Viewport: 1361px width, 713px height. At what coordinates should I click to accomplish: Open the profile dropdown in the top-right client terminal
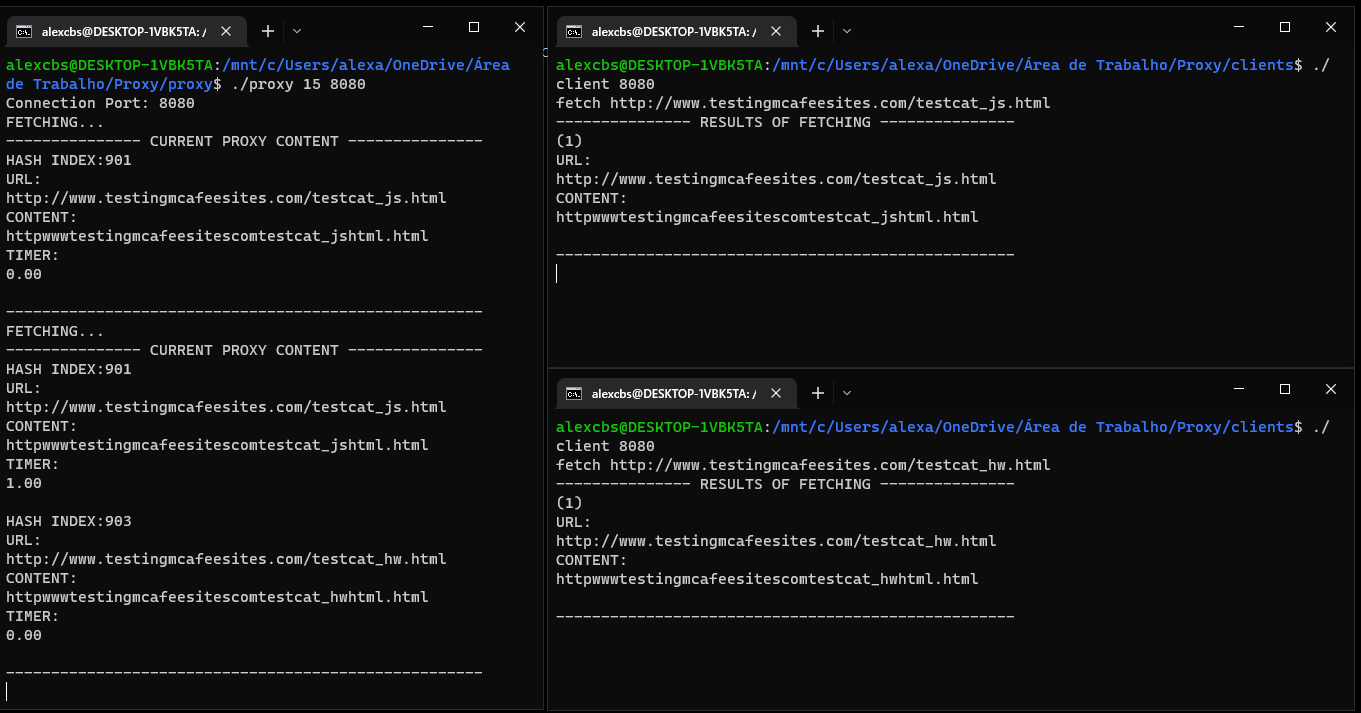tap(847, 31)
